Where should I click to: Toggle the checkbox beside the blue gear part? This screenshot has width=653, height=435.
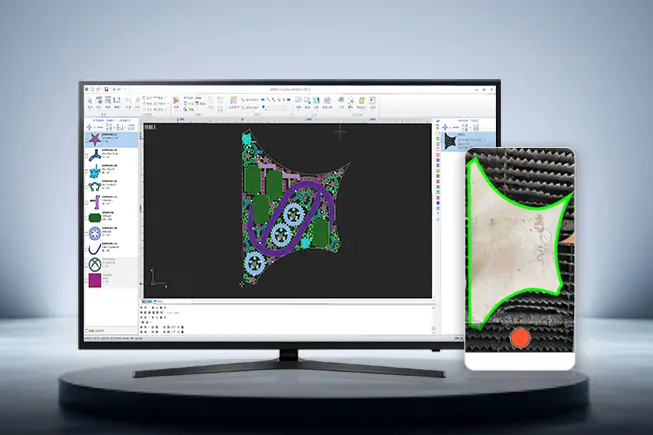(x=84, y=234)
